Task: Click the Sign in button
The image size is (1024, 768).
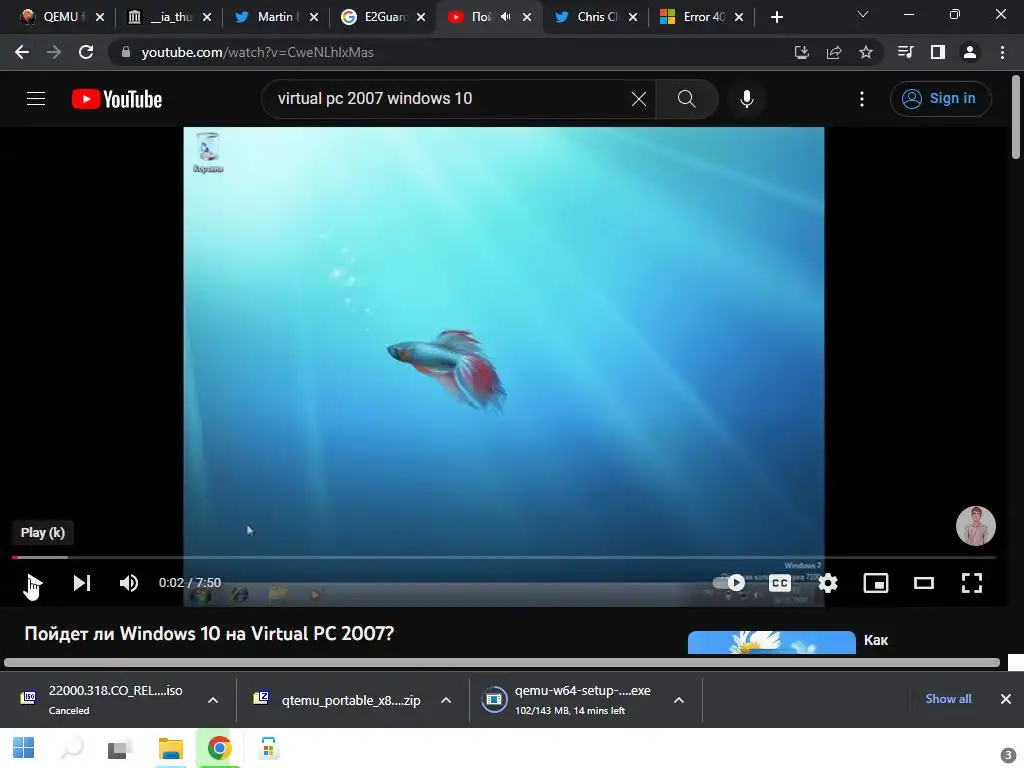Action: tap(940, 99)
